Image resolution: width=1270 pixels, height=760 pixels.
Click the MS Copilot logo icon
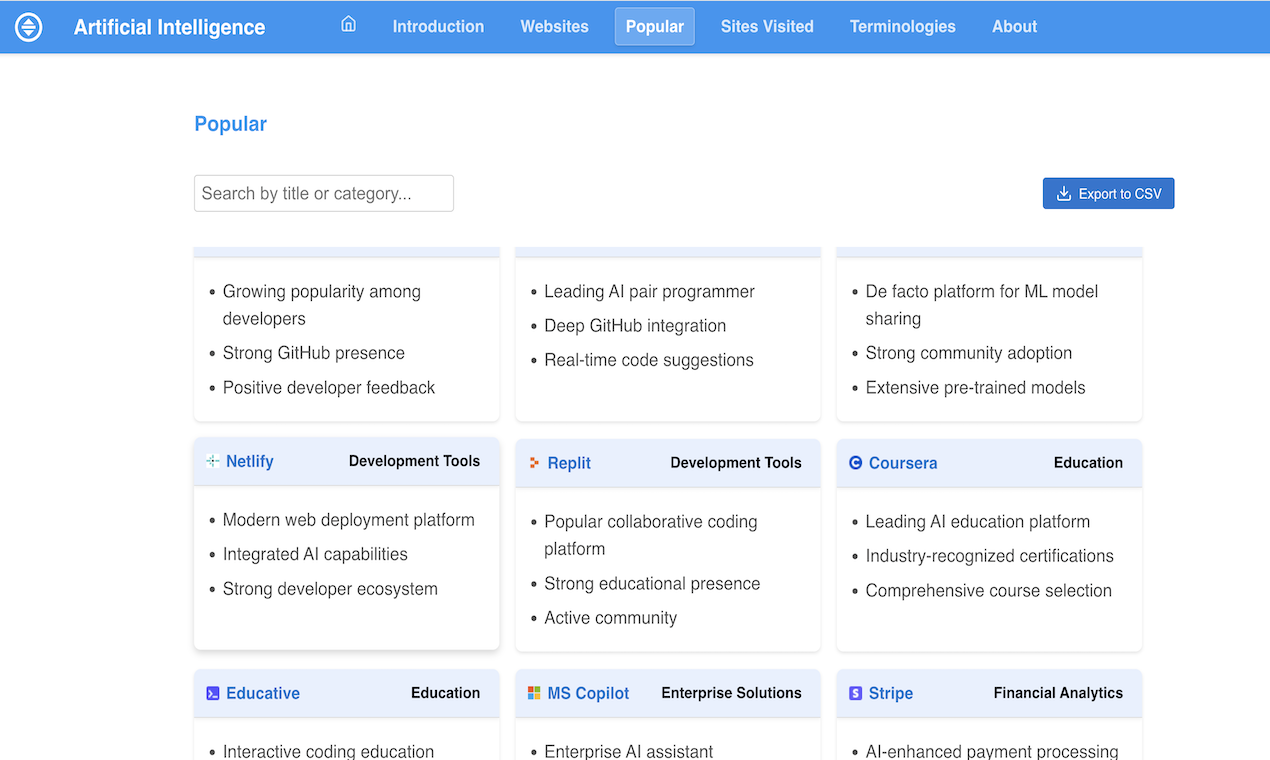point(534,693)
